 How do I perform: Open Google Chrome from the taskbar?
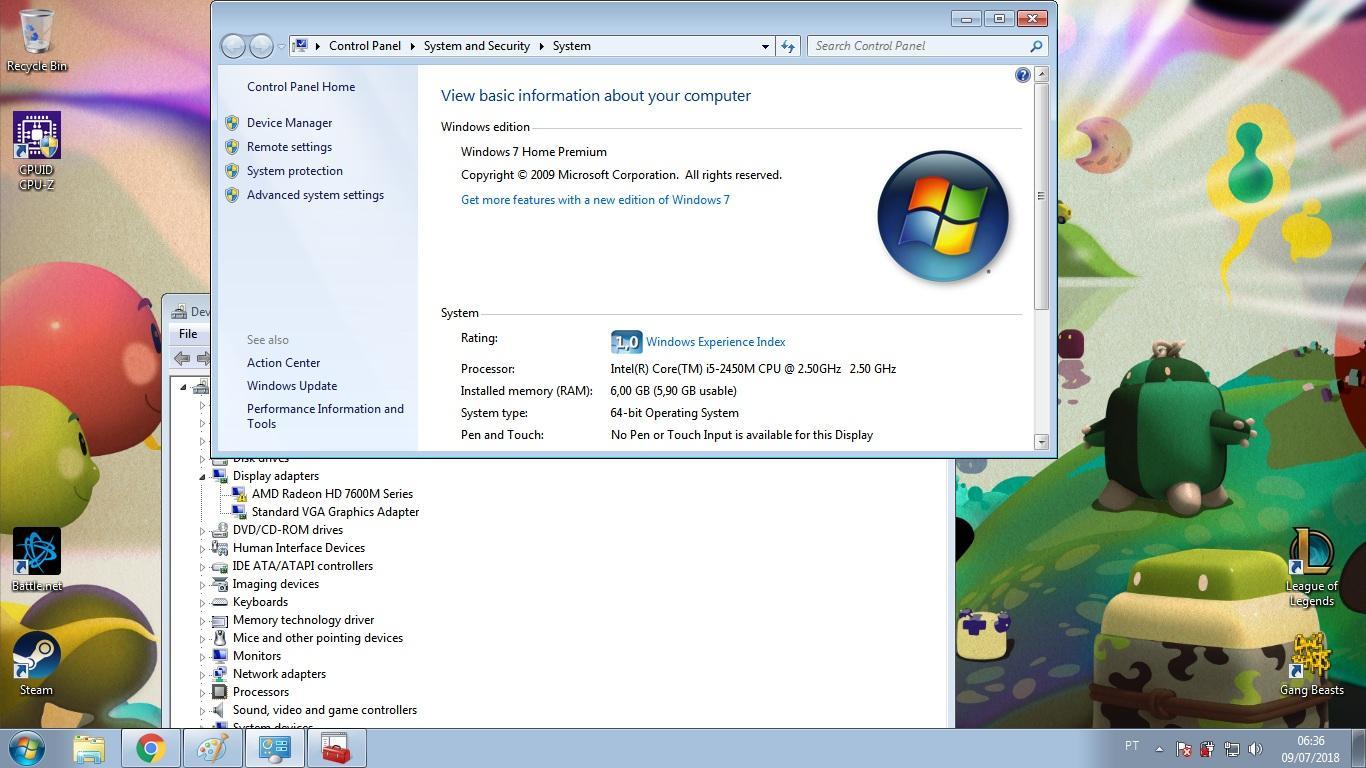click(x=151, y=748)
